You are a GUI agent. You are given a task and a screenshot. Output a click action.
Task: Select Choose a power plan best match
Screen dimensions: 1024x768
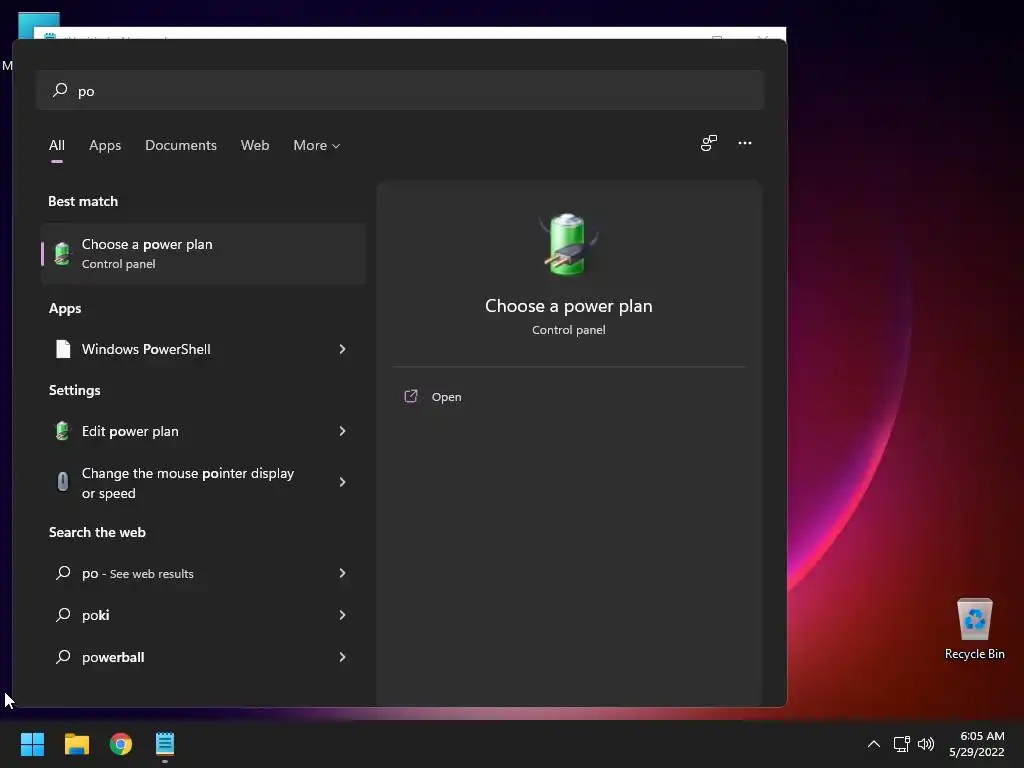coord(203,253)
